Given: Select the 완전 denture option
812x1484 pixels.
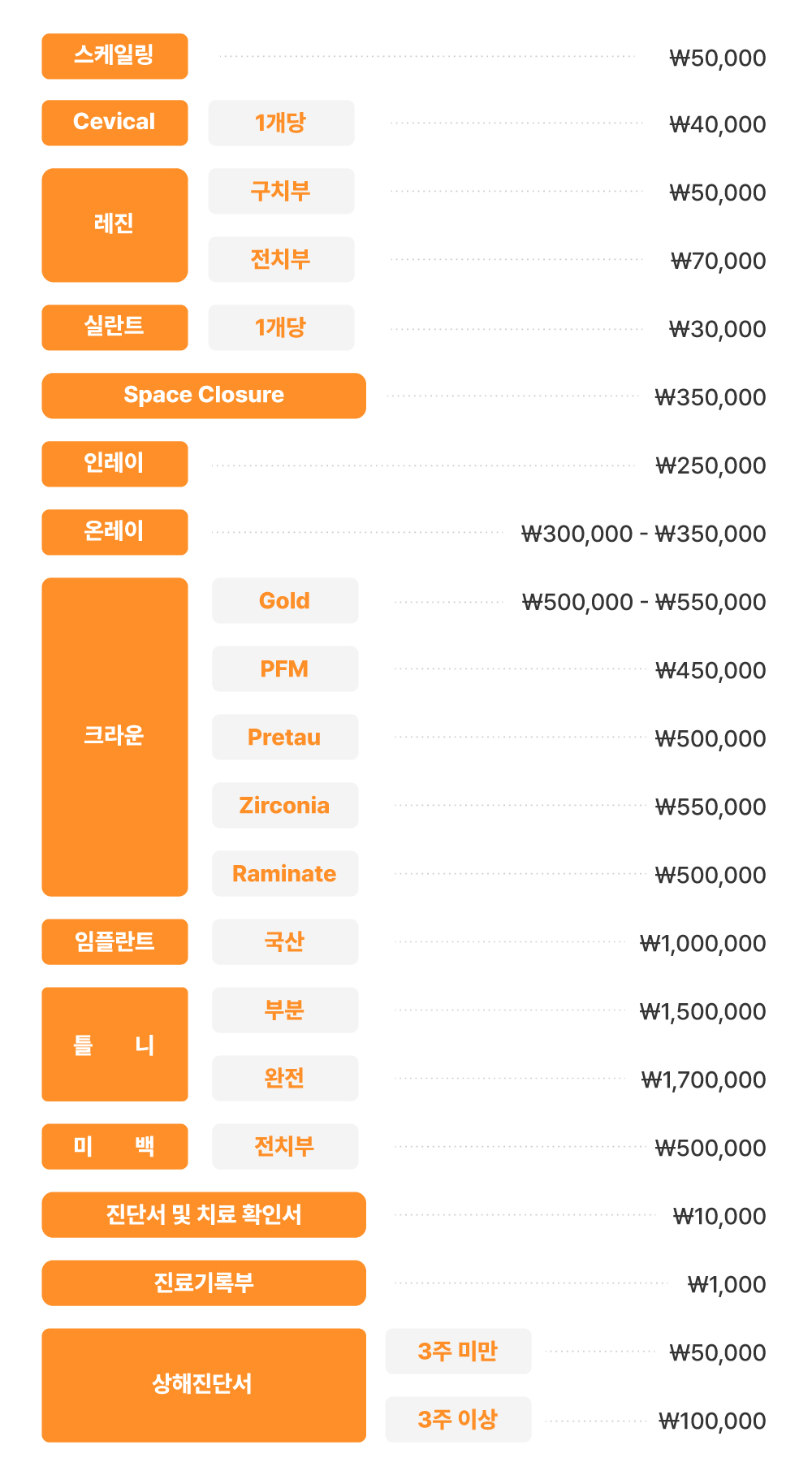Looking at the screenshot, I should click(285, 1078).
